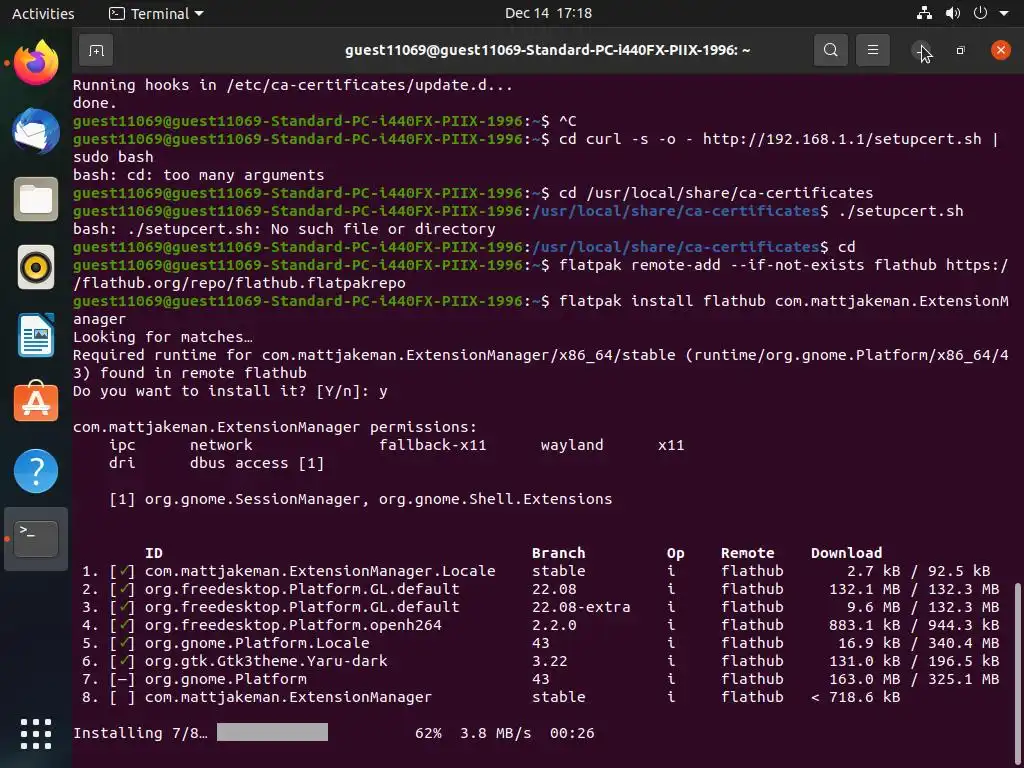This screenshot has height=768, width=1024.
Task: Open LibreOffice Writer from the dock
Action: (x=36, y=335)
